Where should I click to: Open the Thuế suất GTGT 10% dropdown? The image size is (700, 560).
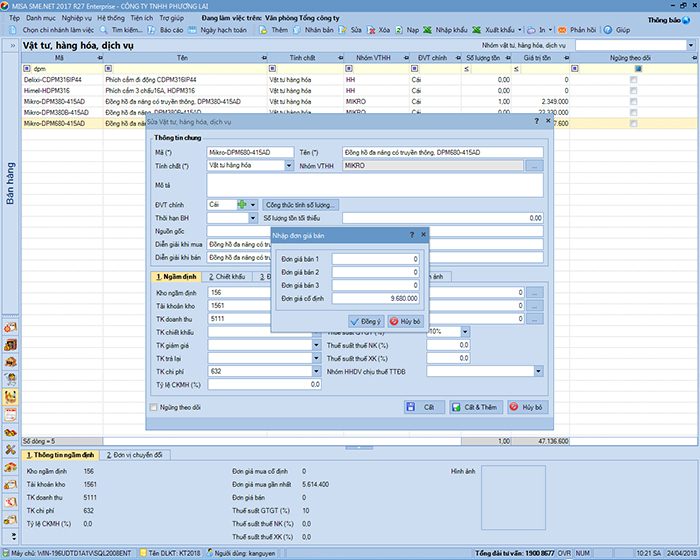(x=465, y=332)
